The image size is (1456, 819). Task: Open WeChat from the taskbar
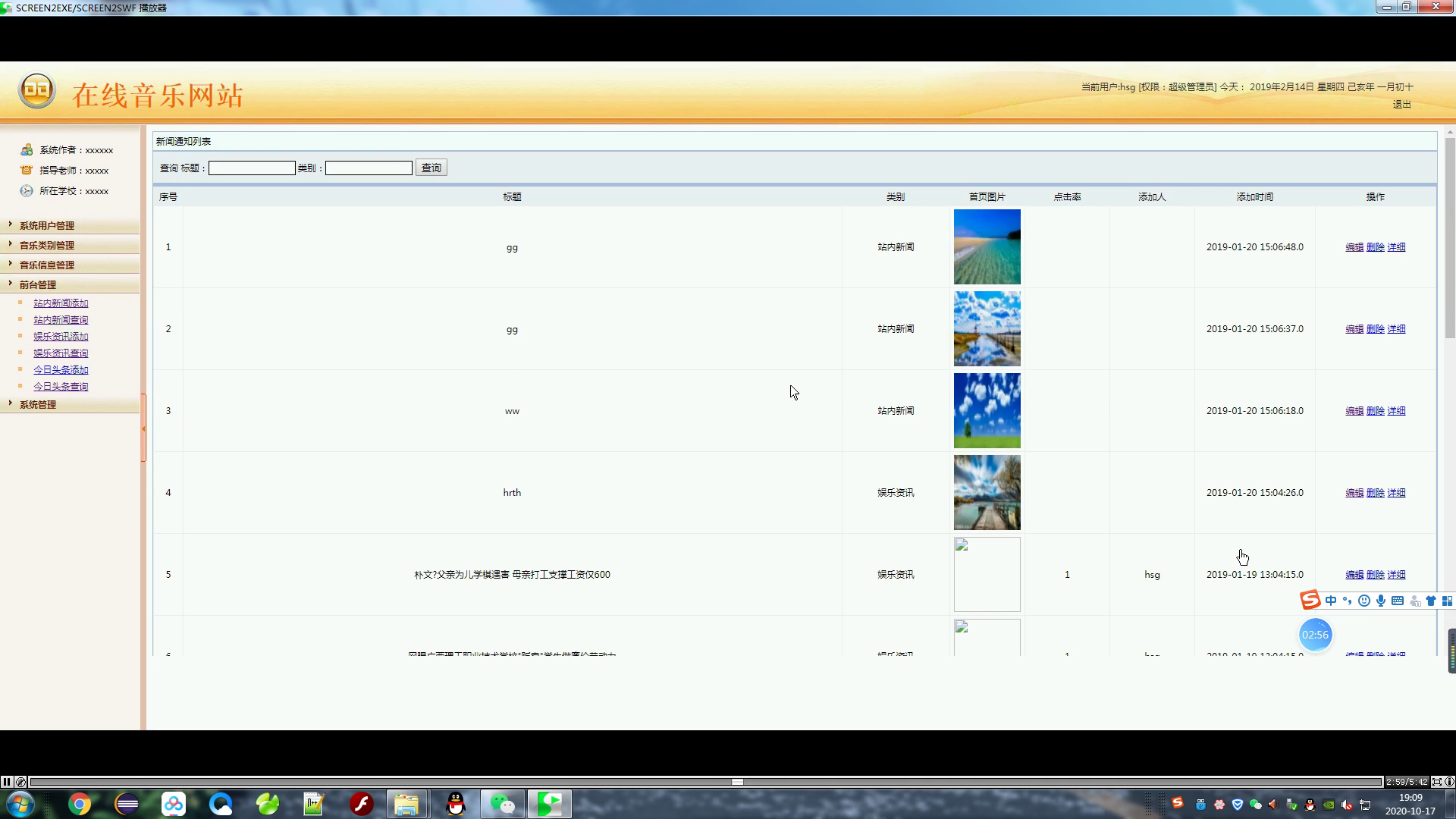503,804
